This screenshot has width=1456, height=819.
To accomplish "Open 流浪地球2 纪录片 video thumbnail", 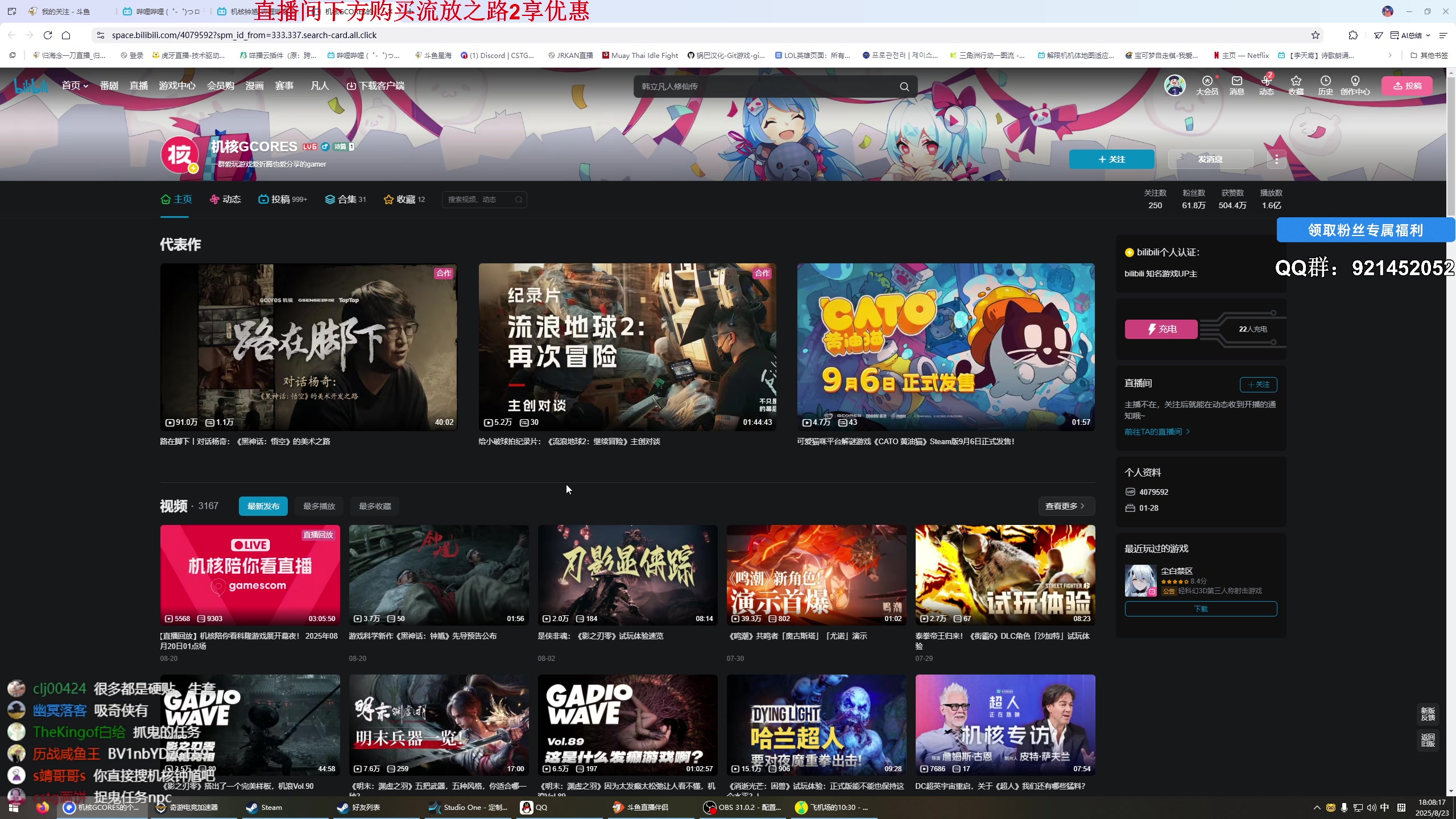I will [x=627, y=347].
